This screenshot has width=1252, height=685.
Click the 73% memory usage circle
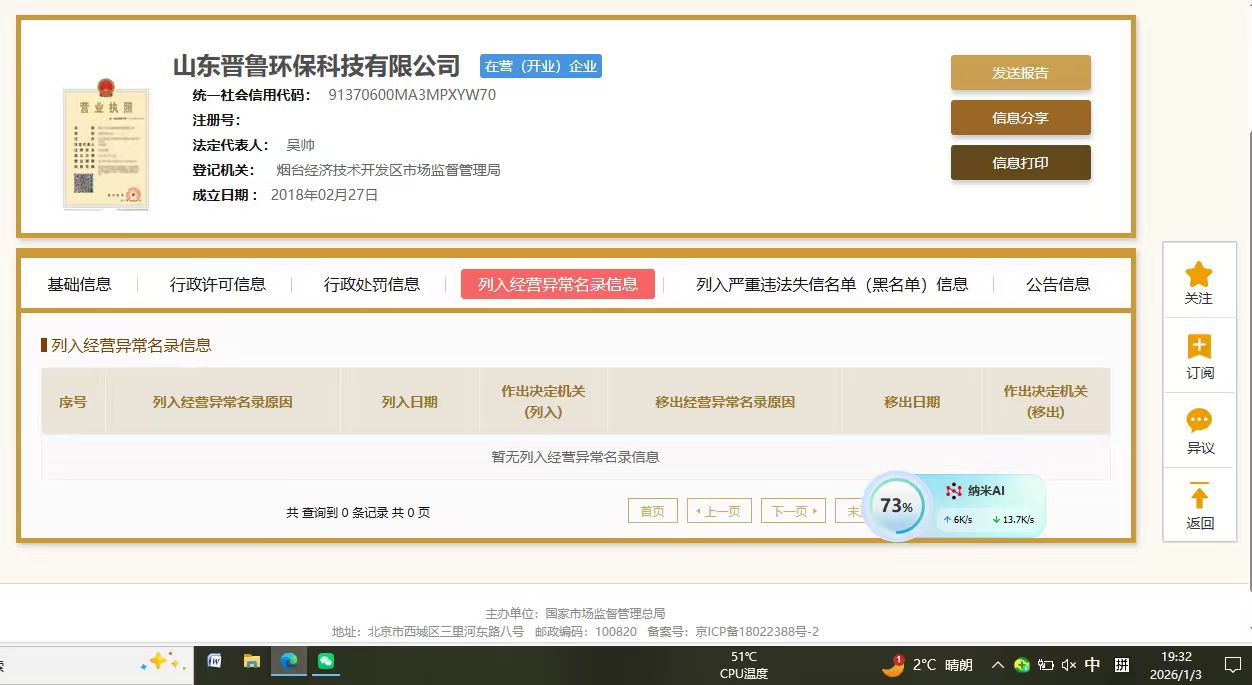[x=896, y=506]
